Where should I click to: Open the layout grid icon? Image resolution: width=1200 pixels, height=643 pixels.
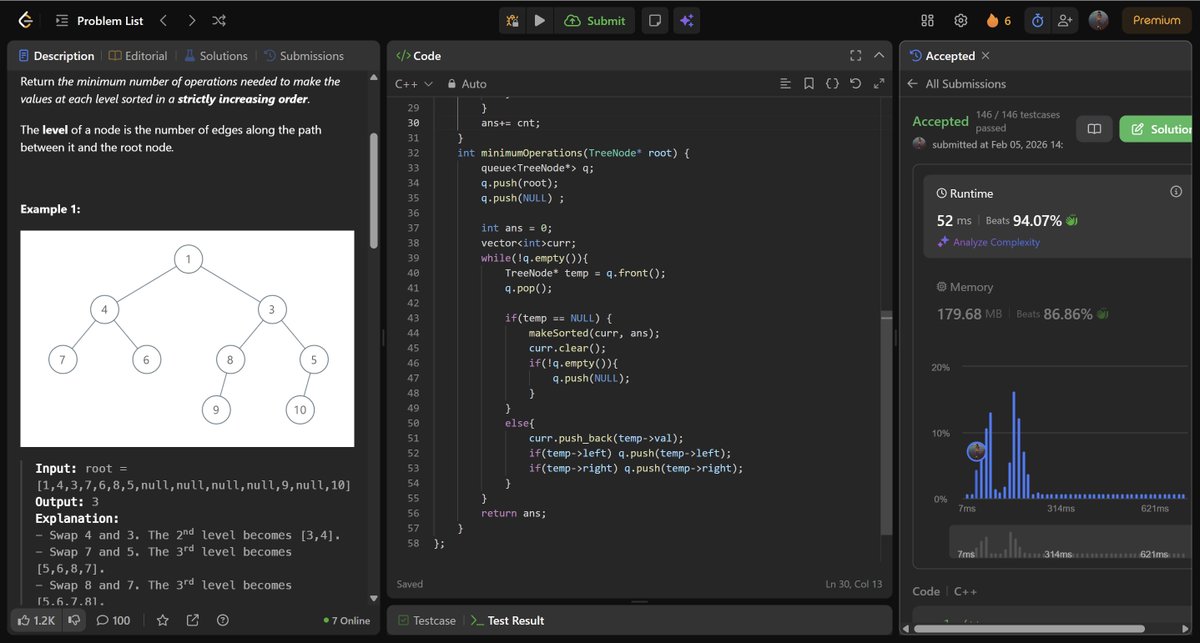pyautogui.click(x=927, y=20)
